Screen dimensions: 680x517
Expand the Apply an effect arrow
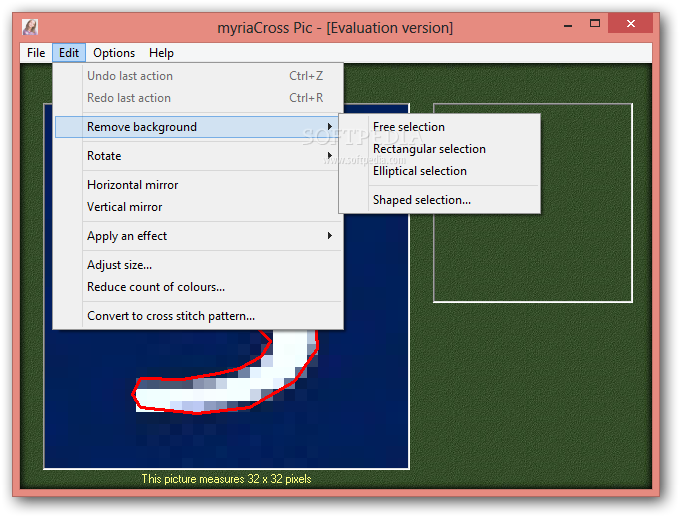coord(330,236)
